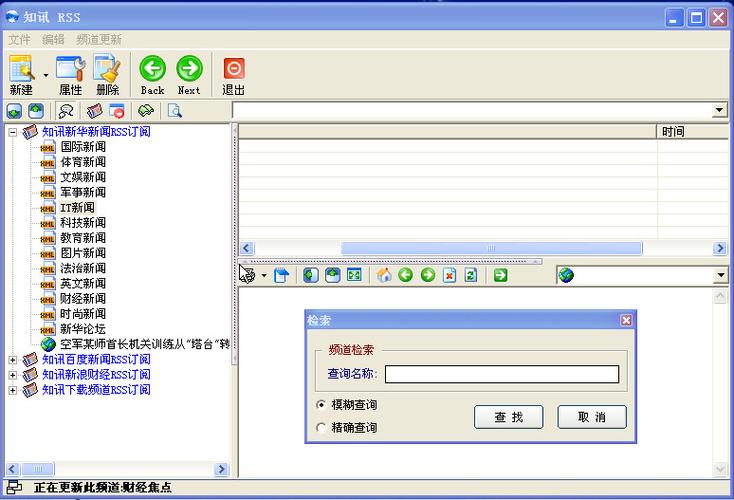
Task: Click the small green forward arrow in browser toolbar
Action: [428, 275]
